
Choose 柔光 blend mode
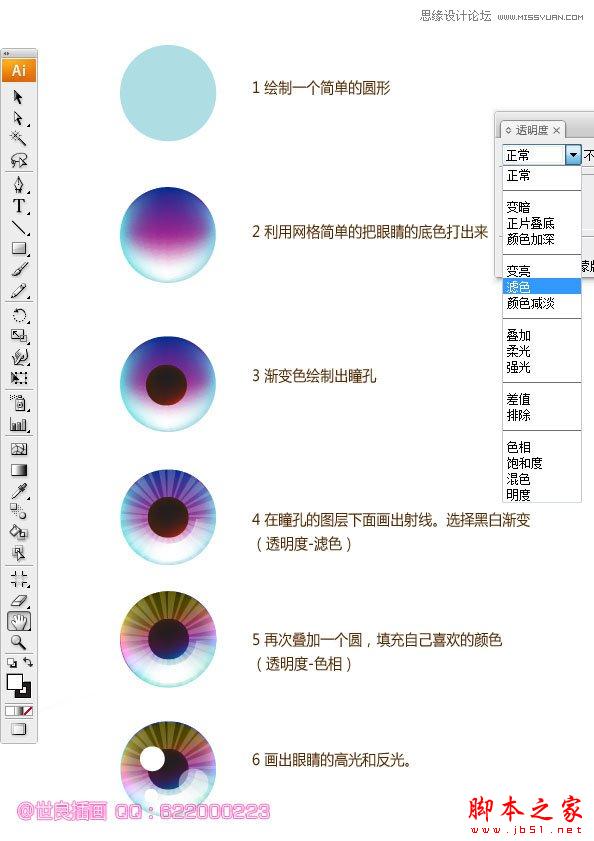(x=542, y=351)
